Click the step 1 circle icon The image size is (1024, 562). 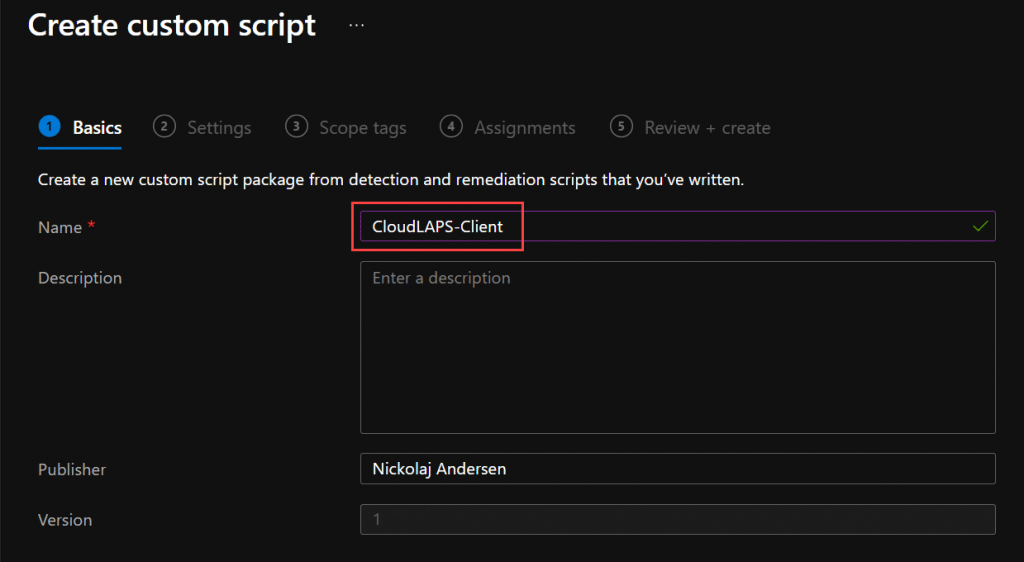pyautogui.click(x=50, y=126)
